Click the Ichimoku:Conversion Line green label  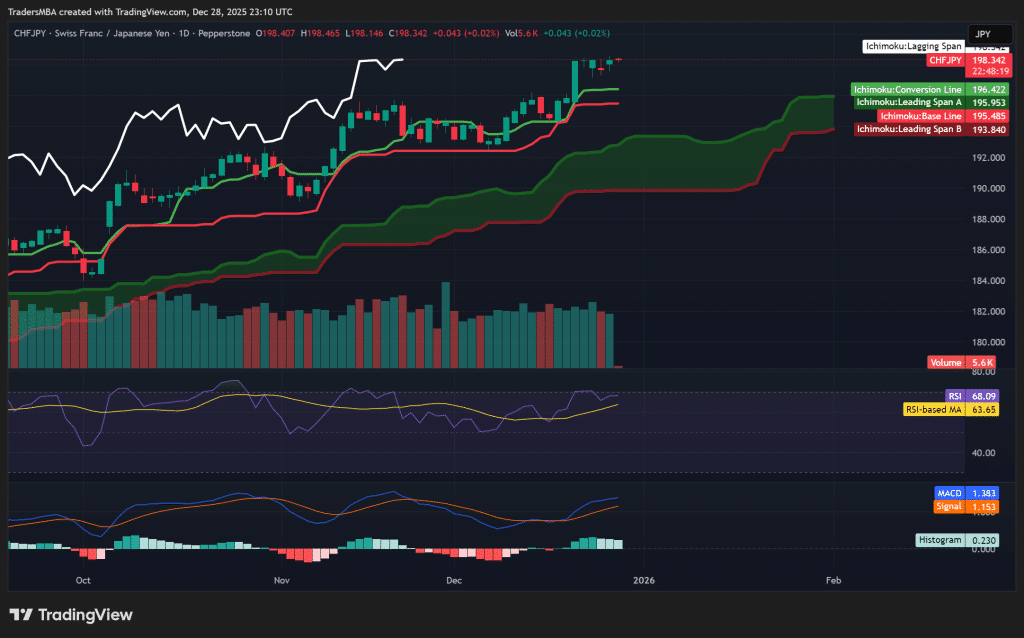[x=908, y=88]
